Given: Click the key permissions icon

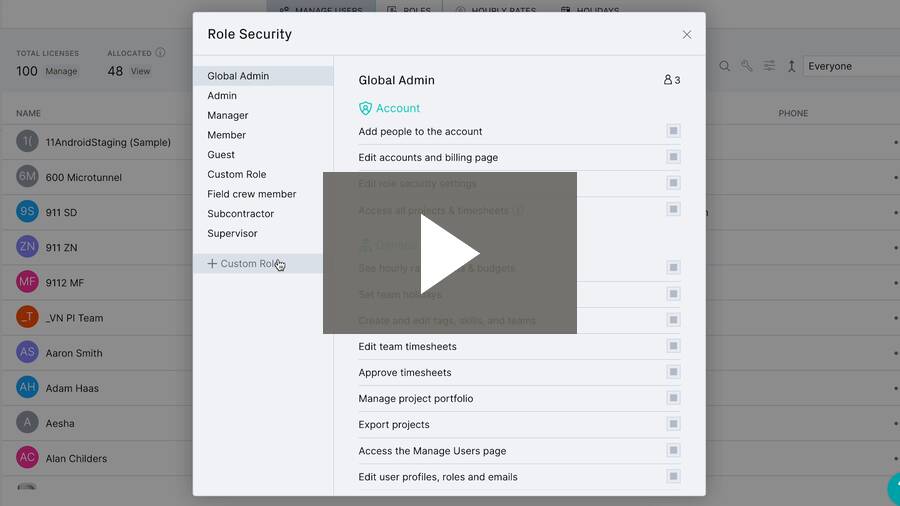Looking at the screenshot, I should click(747, 67).
